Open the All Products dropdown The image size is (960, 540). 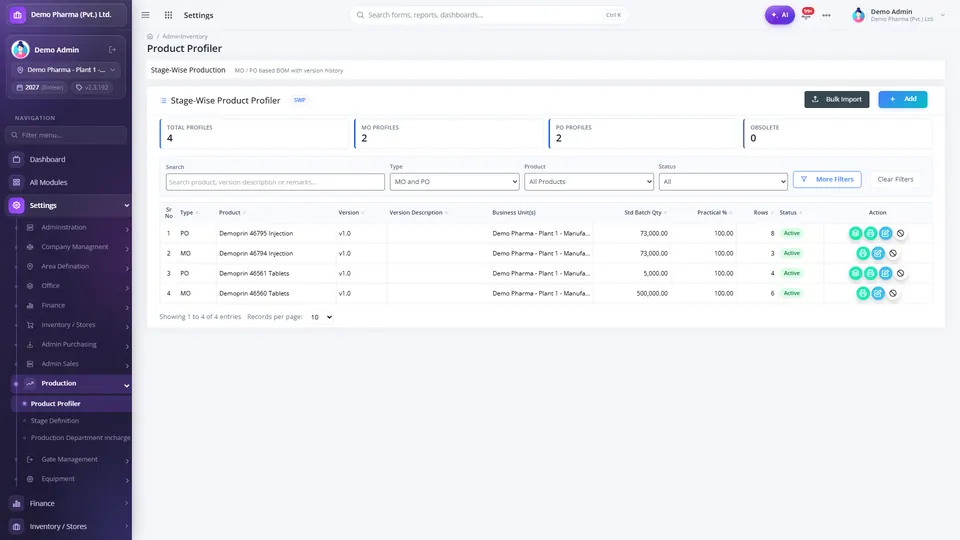pos(589,182)
